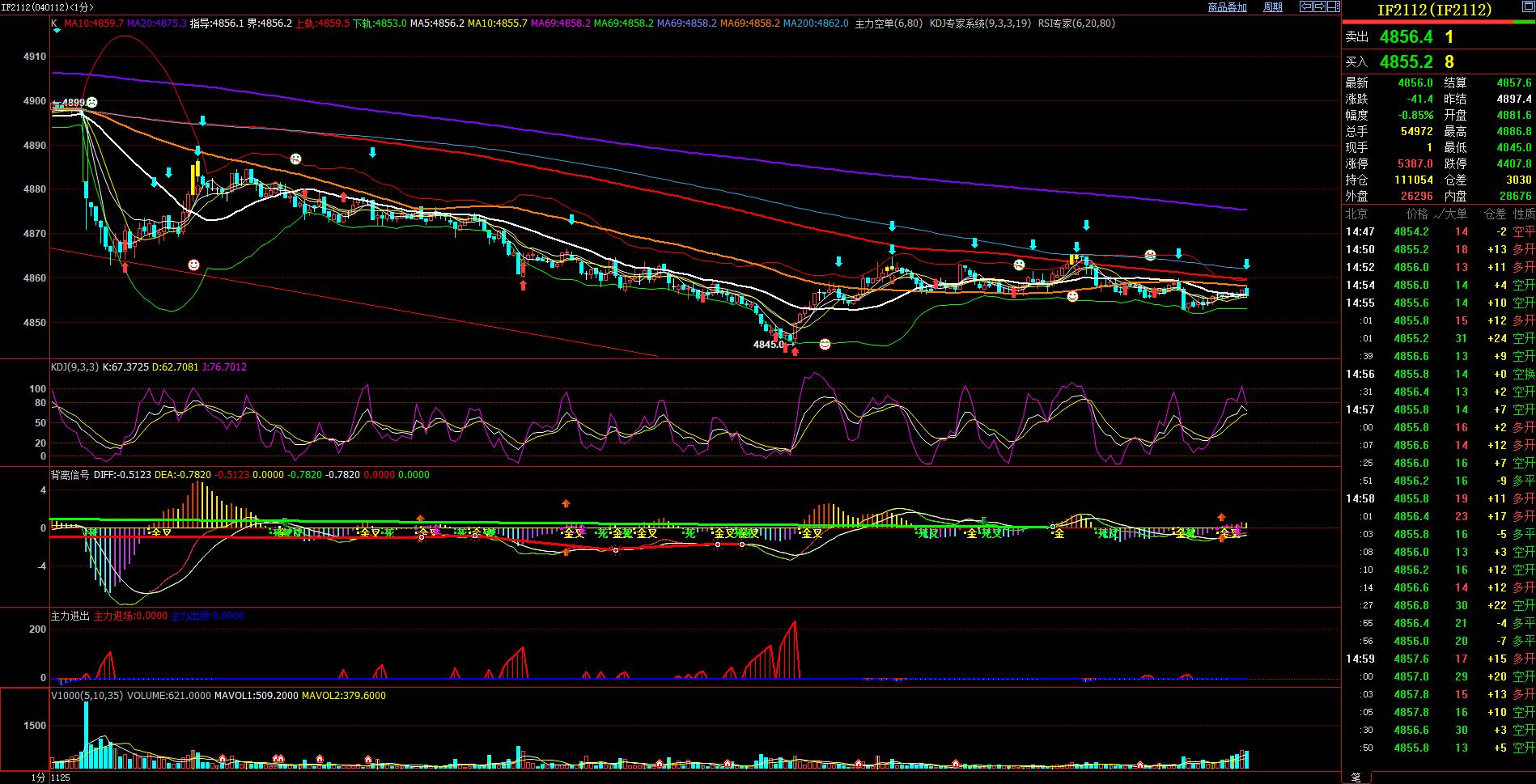Click the 大单 sort column header
The height and width of the screenshot is (784, 1536).
tap(1455, 214)
